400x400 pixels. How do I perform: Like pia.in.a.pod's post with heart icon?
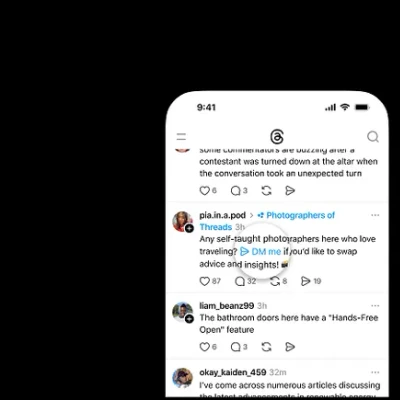[204, 281]
